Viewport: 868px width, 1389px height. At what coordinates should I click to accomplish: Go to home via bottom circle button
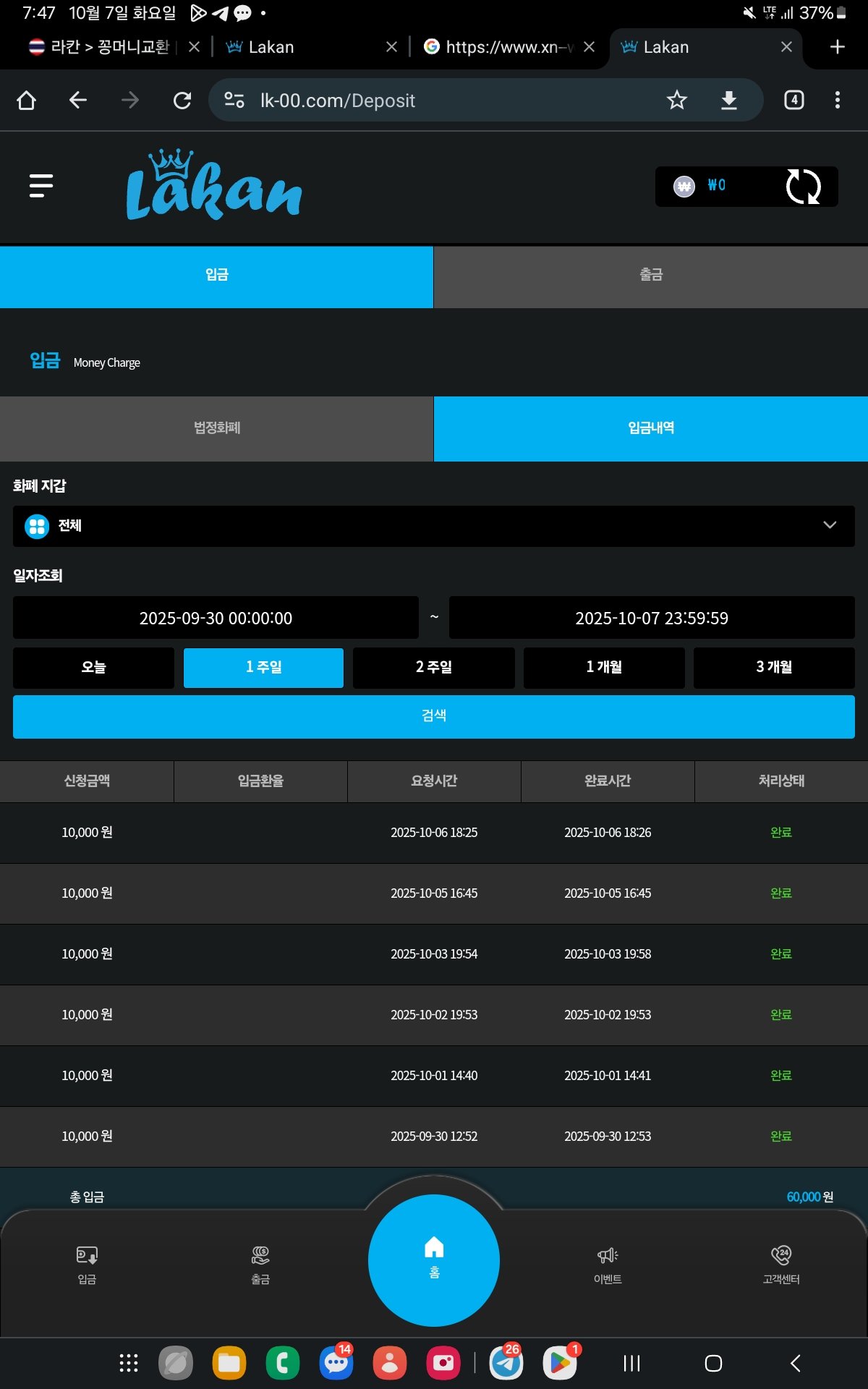coord(433,1260)
